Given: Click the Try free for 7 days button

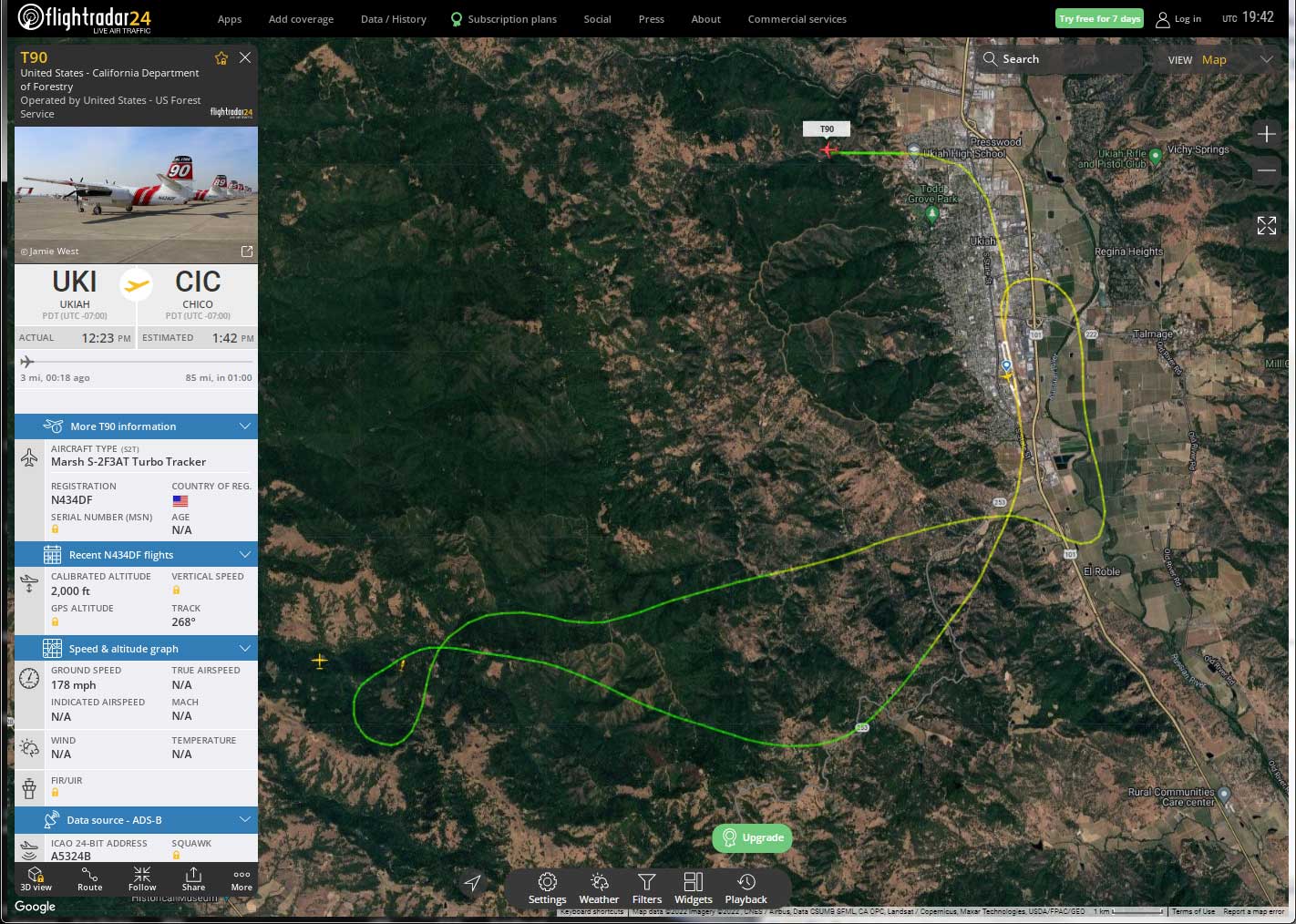Looking at the screenshot, I should pyautogui.click(x=1099, y=18).
